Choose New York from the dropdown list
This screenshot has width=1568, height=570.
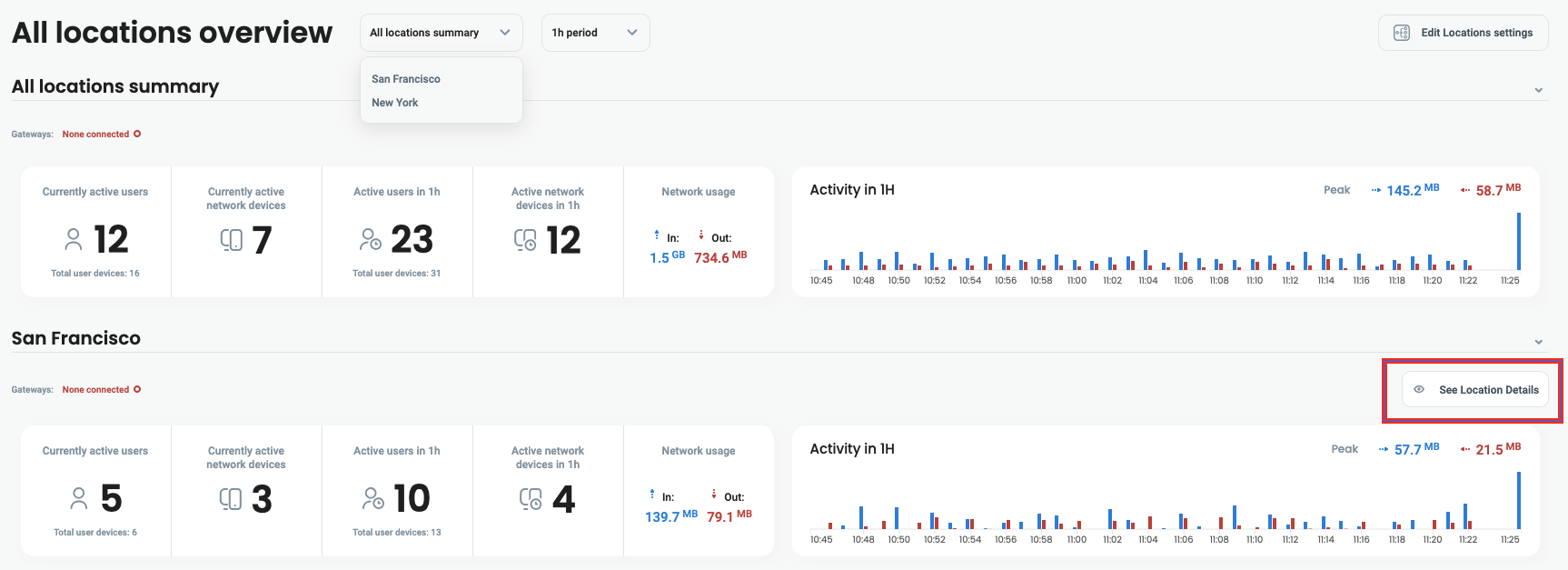point(395,103)
